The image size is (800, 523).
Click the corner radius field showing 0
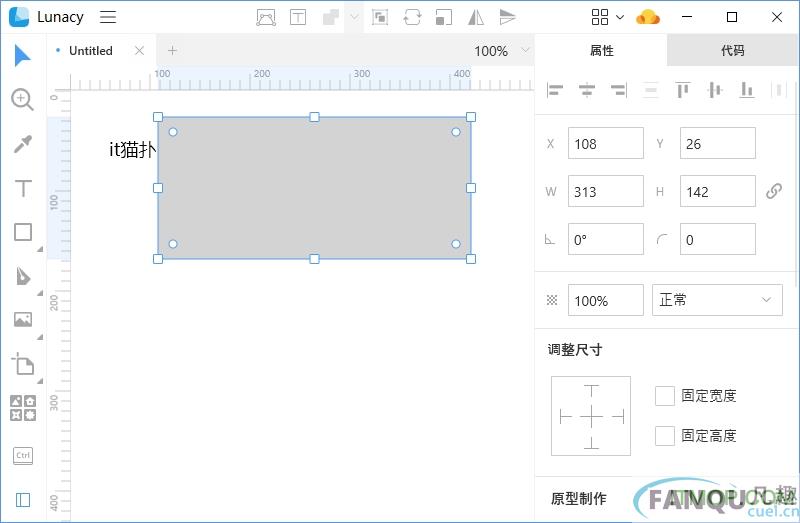[717, 239]
